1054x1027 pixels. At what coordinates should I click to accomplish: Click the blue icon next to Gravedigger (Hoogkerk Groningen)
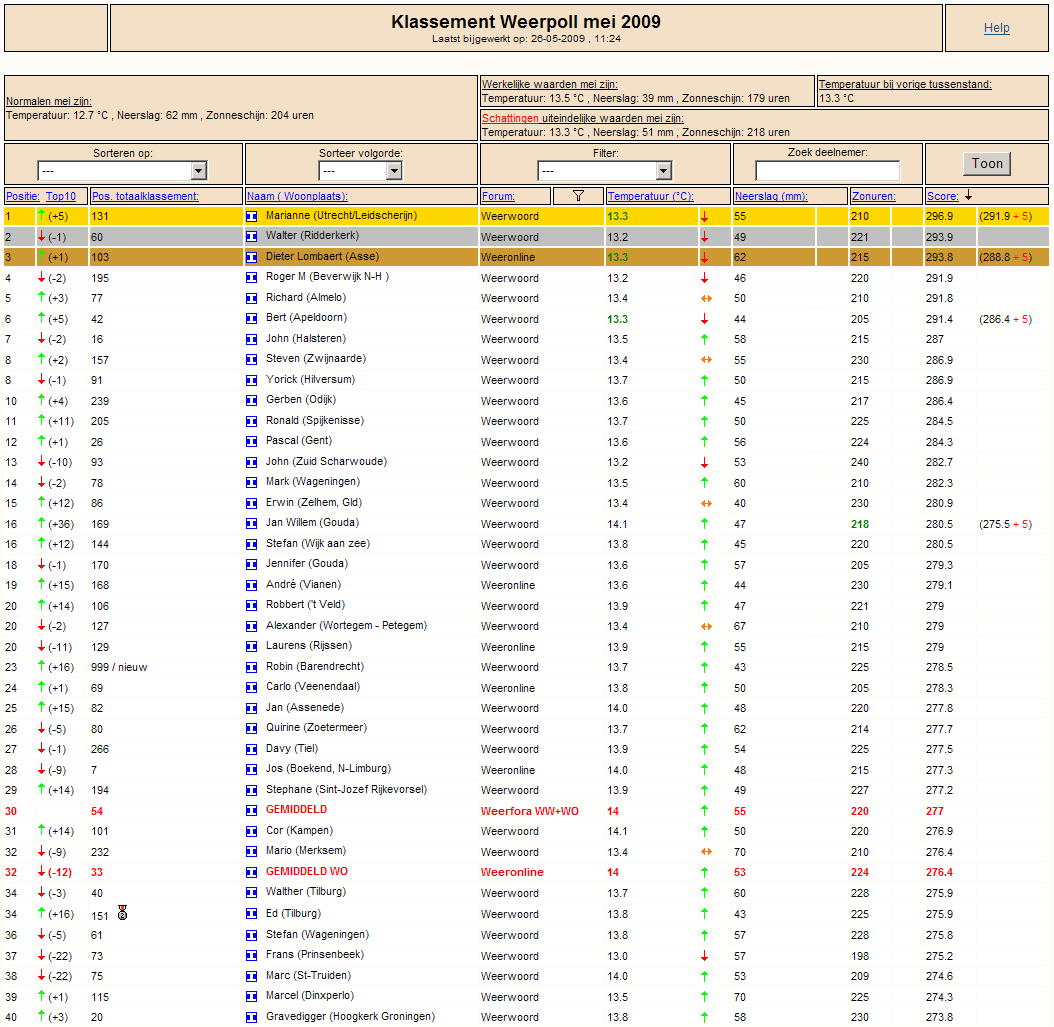pos(252,1017)
